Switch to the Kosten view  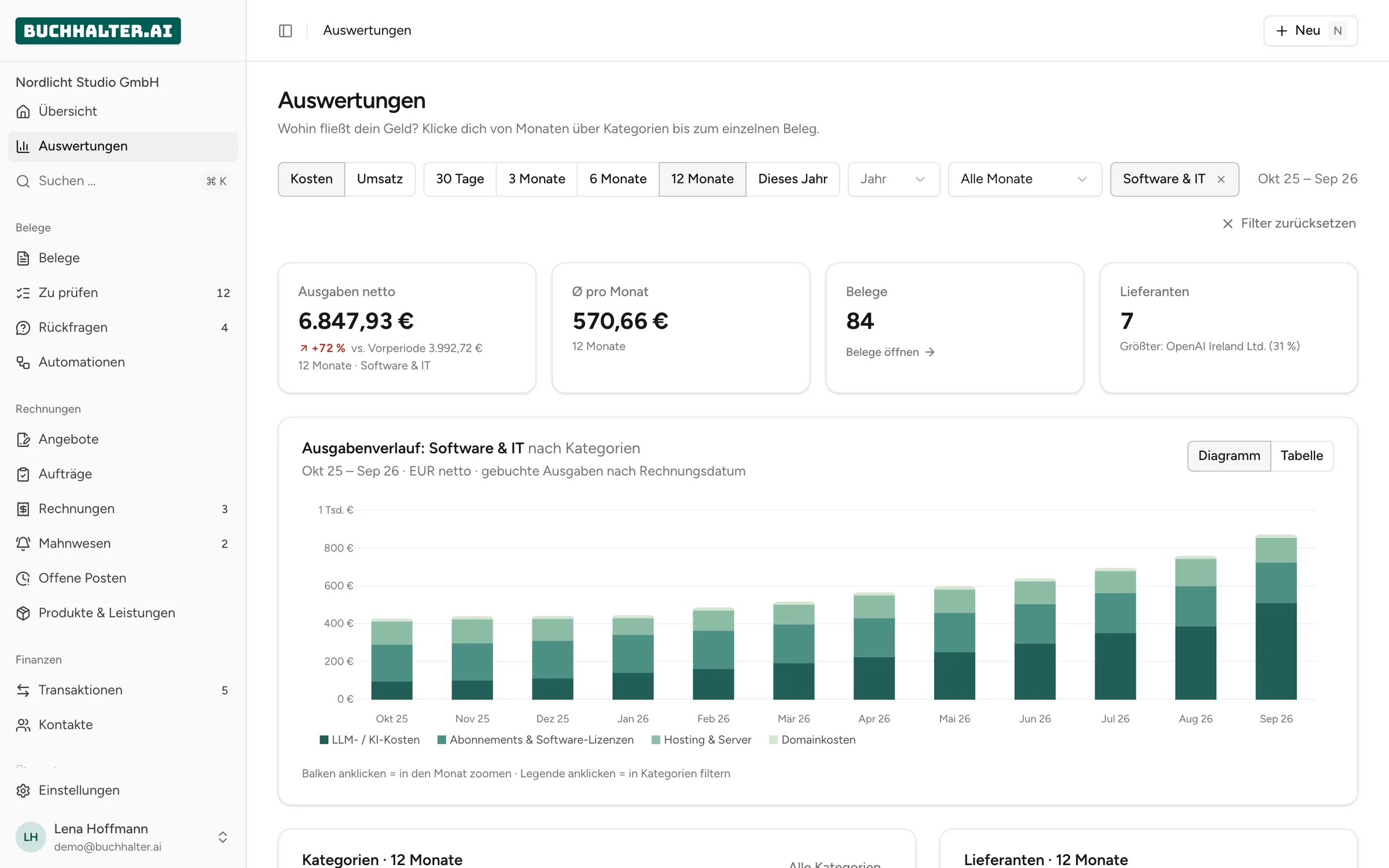(x=311, y=179)
